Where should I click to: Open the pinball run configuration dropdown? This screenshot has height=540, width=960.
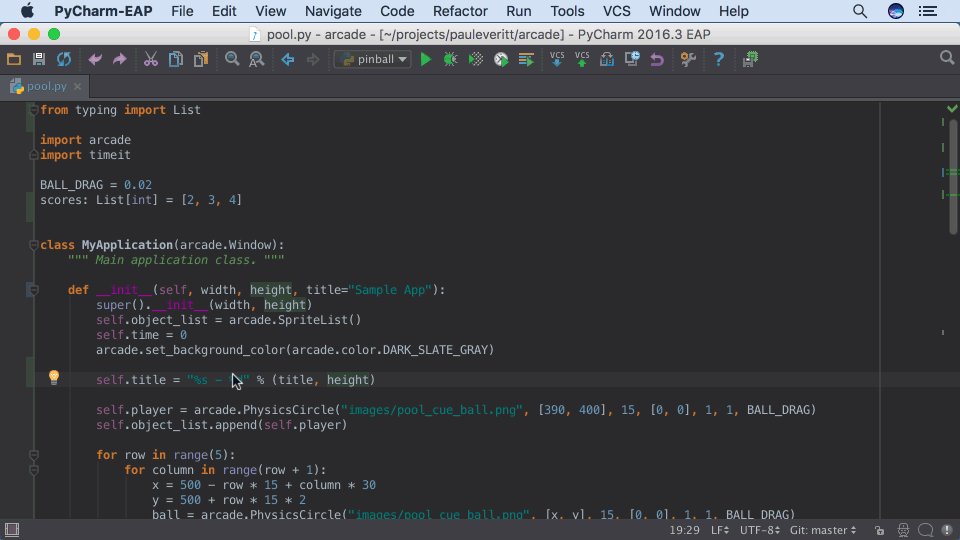point(372,59)
